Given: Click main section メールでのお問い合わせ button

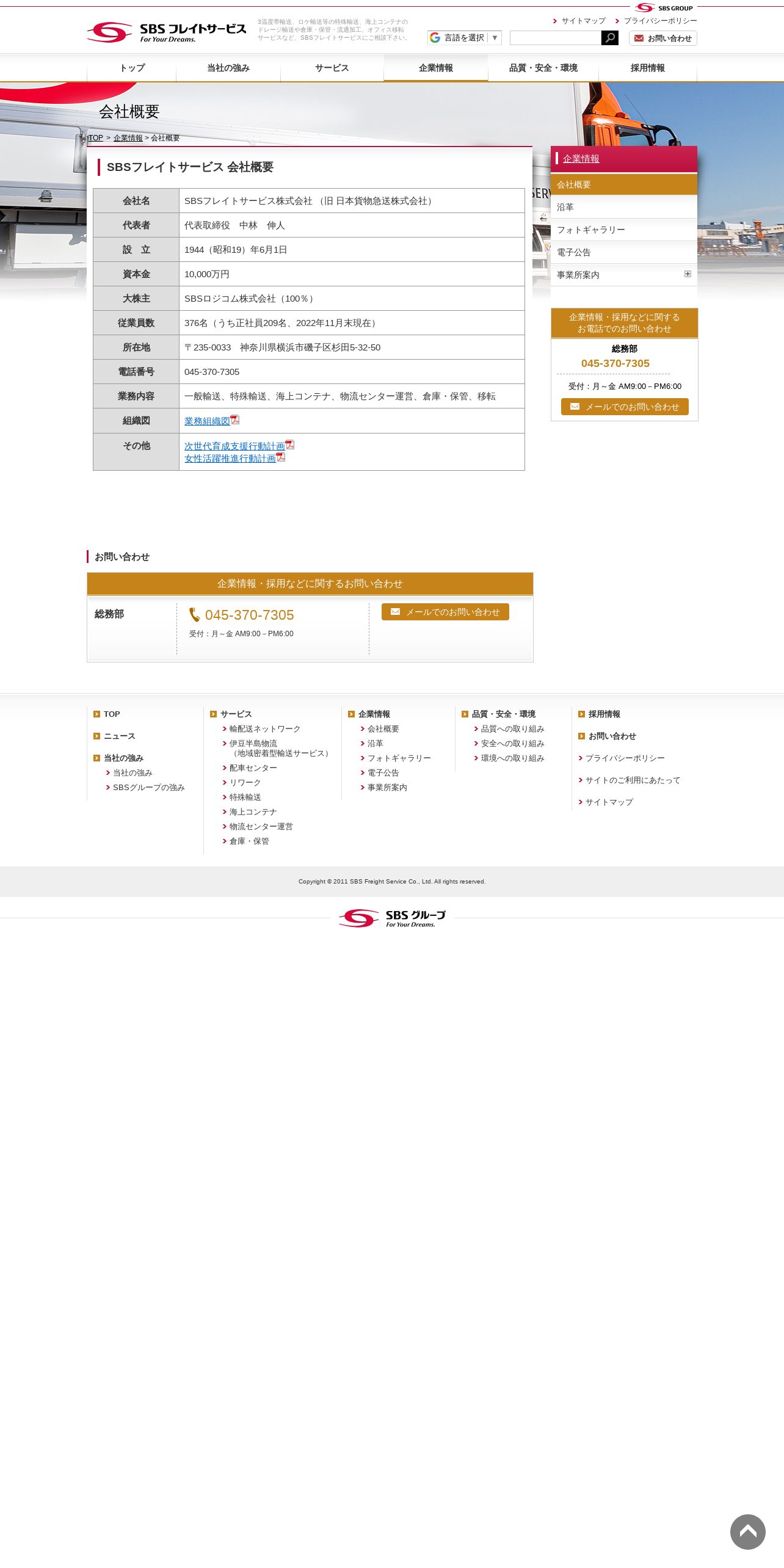Looking at the screenshot, I should 445,612.
